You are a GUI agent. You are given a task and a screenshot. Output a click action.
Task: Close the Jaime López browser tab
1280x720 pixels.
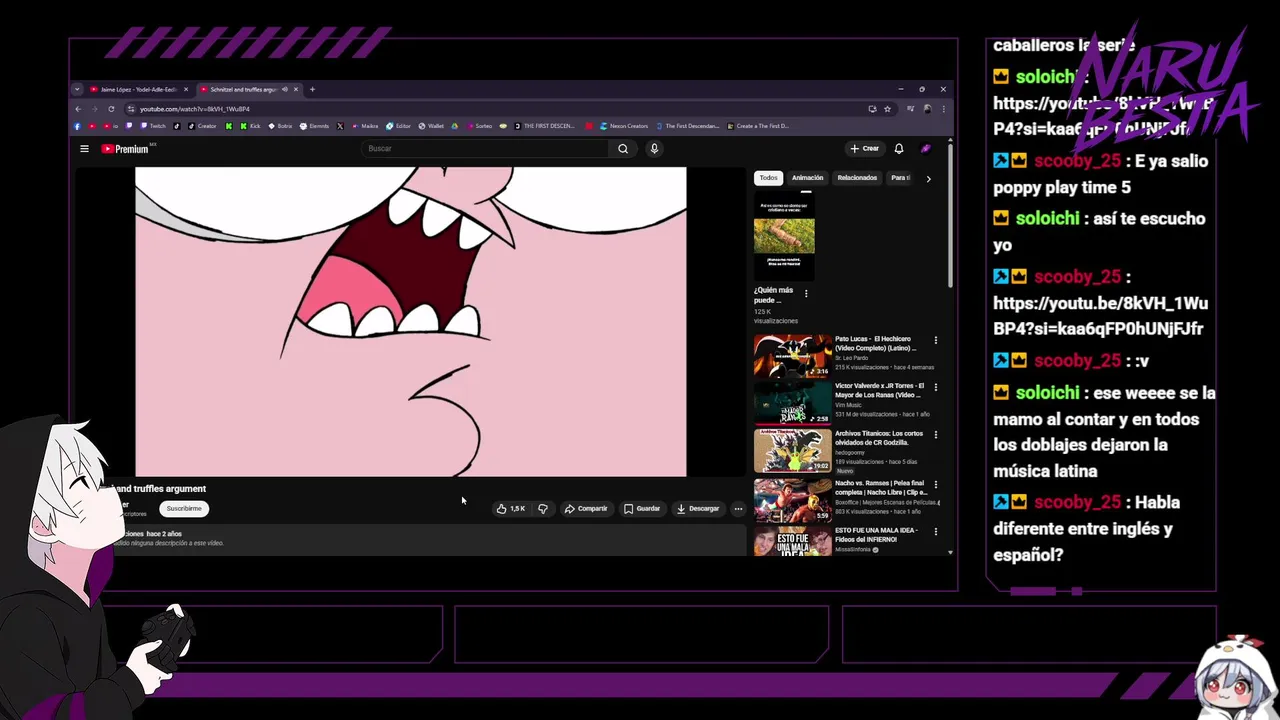pos(186,89)
